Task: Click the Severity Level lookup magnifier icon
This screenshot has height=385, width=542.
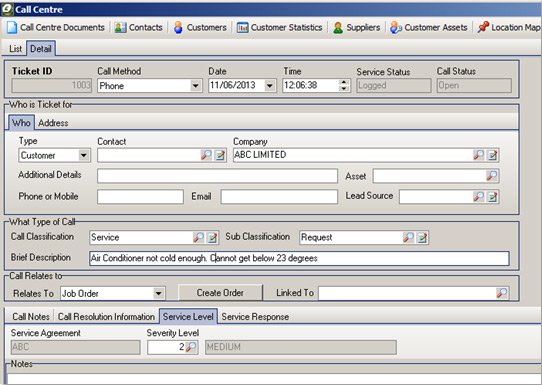Action: coord(191,347)
